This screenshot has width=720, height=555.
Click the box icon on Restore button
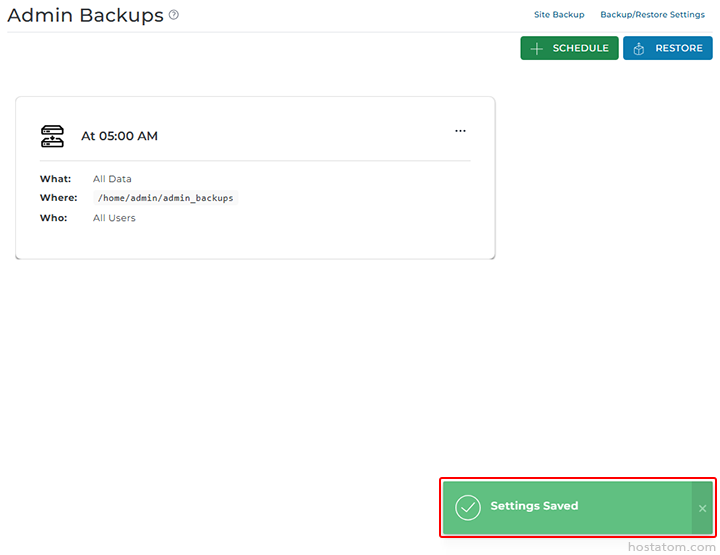tap(639, 49)
